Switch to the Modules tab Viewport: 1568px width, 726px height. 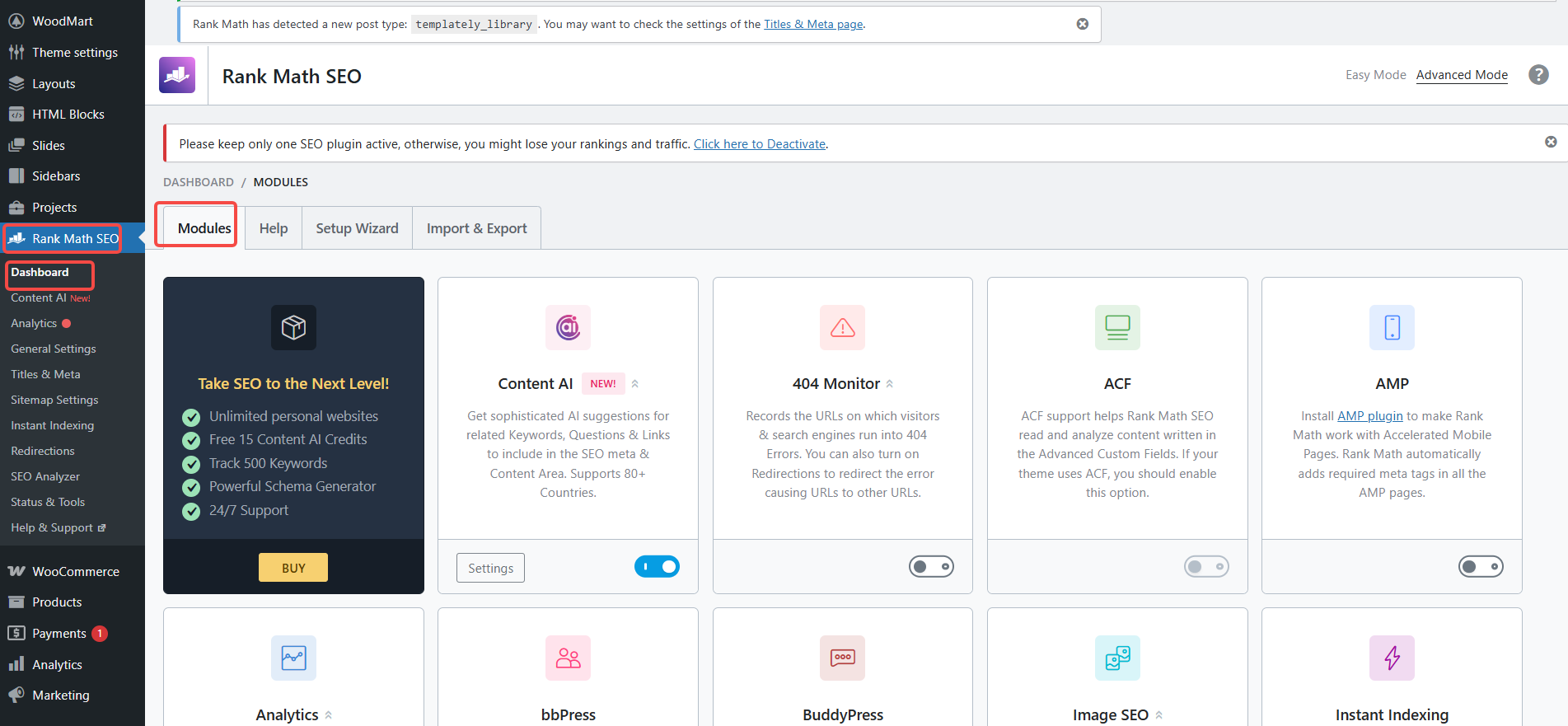pyautogui.click(x=204, y=228)
